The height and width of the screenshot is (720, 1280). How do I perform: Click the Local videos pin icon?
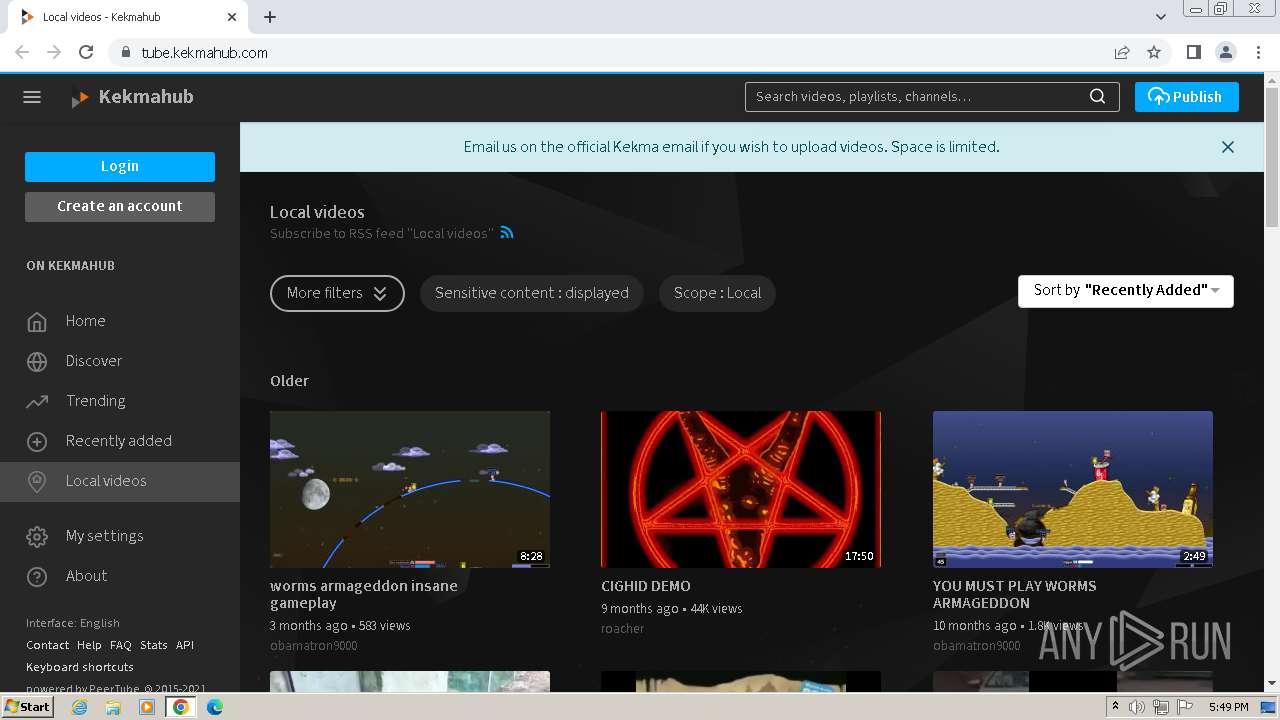pyautogui.click(x=37, y=482)
